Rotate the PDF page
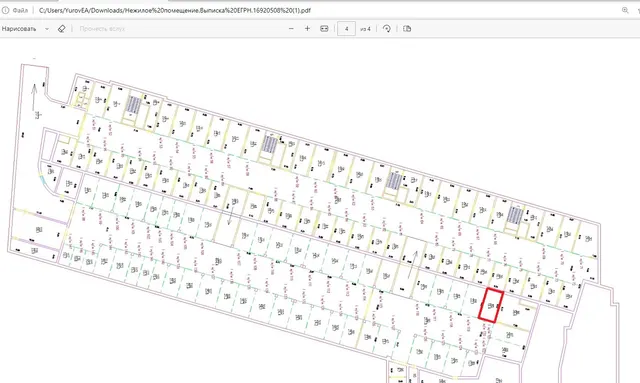The image size is (640, 383). point(387,29)
